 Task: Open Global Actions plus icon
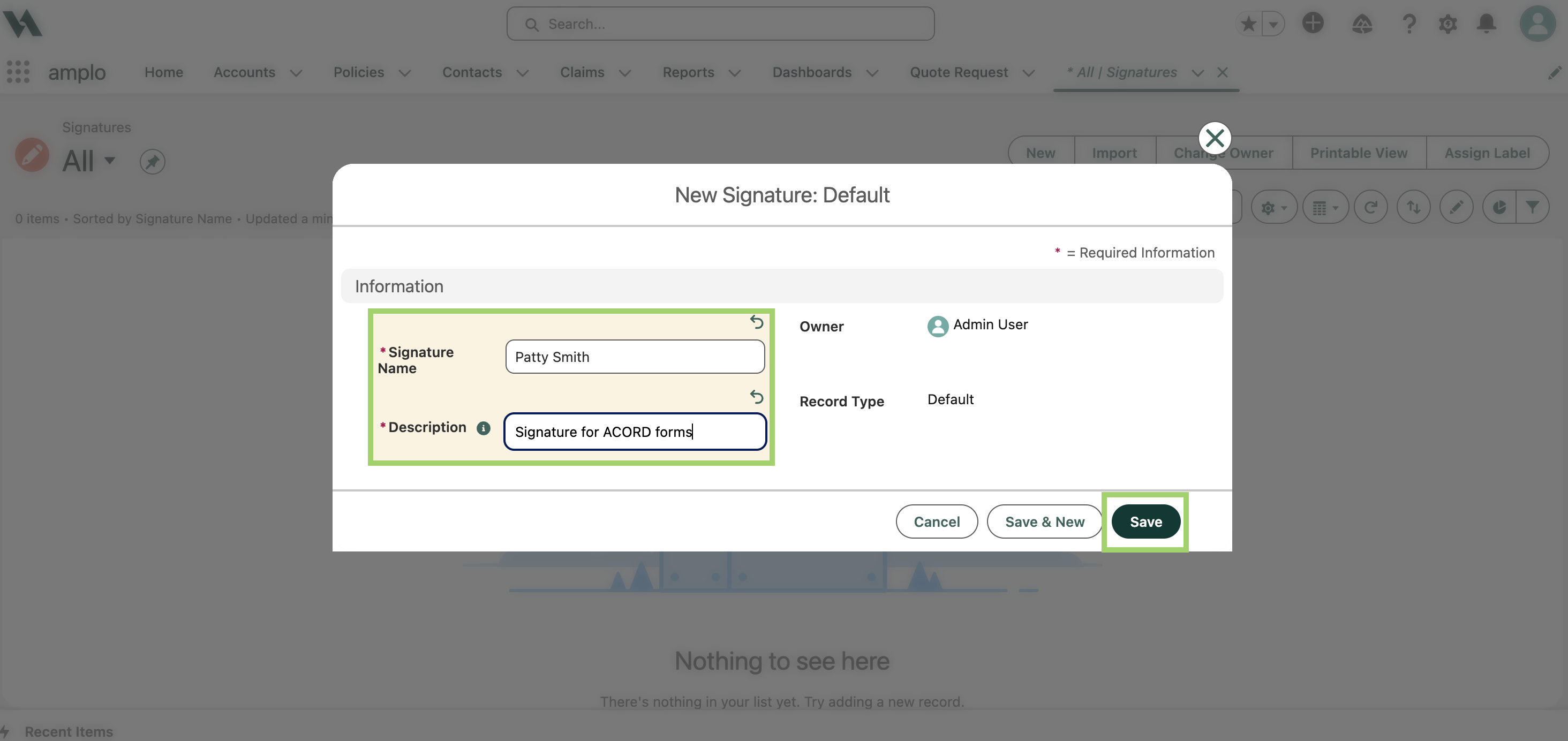(1313, 23)
